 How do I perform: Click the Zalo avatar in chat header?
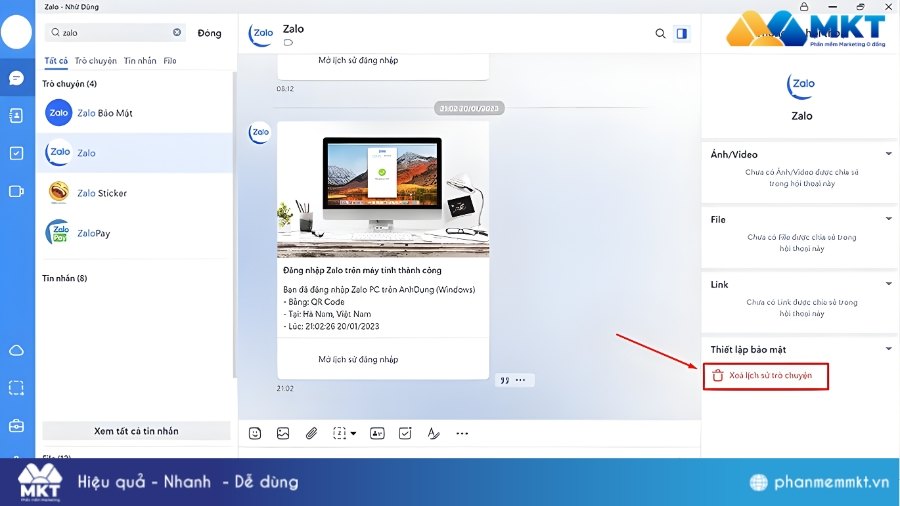pyautogui.click(x=261, y=33)
